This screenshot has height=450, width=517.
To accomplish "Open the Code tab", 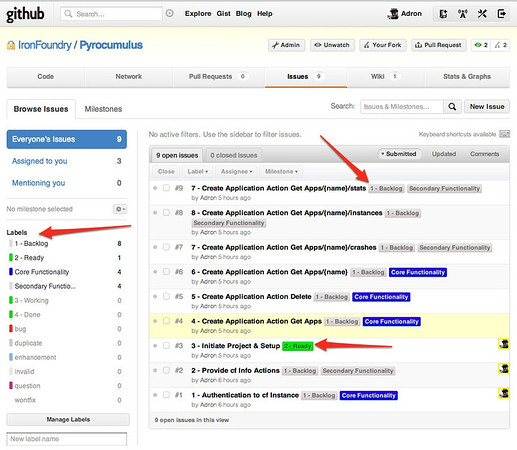I will click(46, 77).
